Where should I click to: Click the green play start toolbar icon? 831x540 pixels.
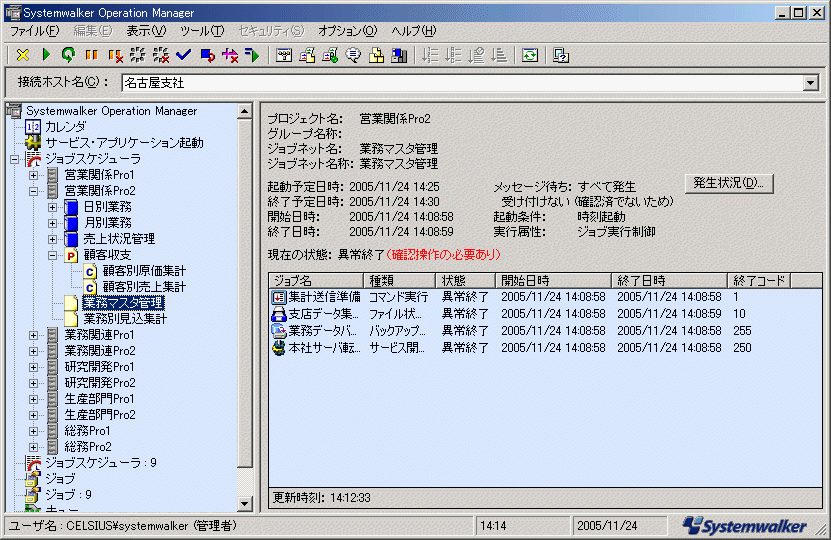[x=46, y=55]
